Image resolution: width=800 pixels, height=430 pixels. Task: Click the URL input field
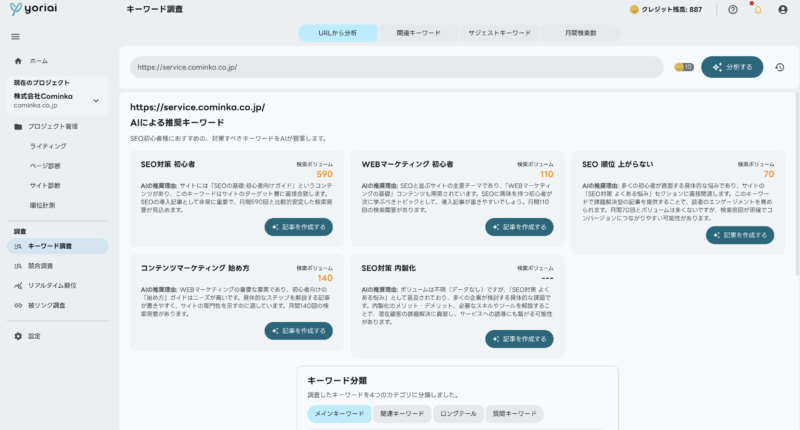[x=395, y=67]
